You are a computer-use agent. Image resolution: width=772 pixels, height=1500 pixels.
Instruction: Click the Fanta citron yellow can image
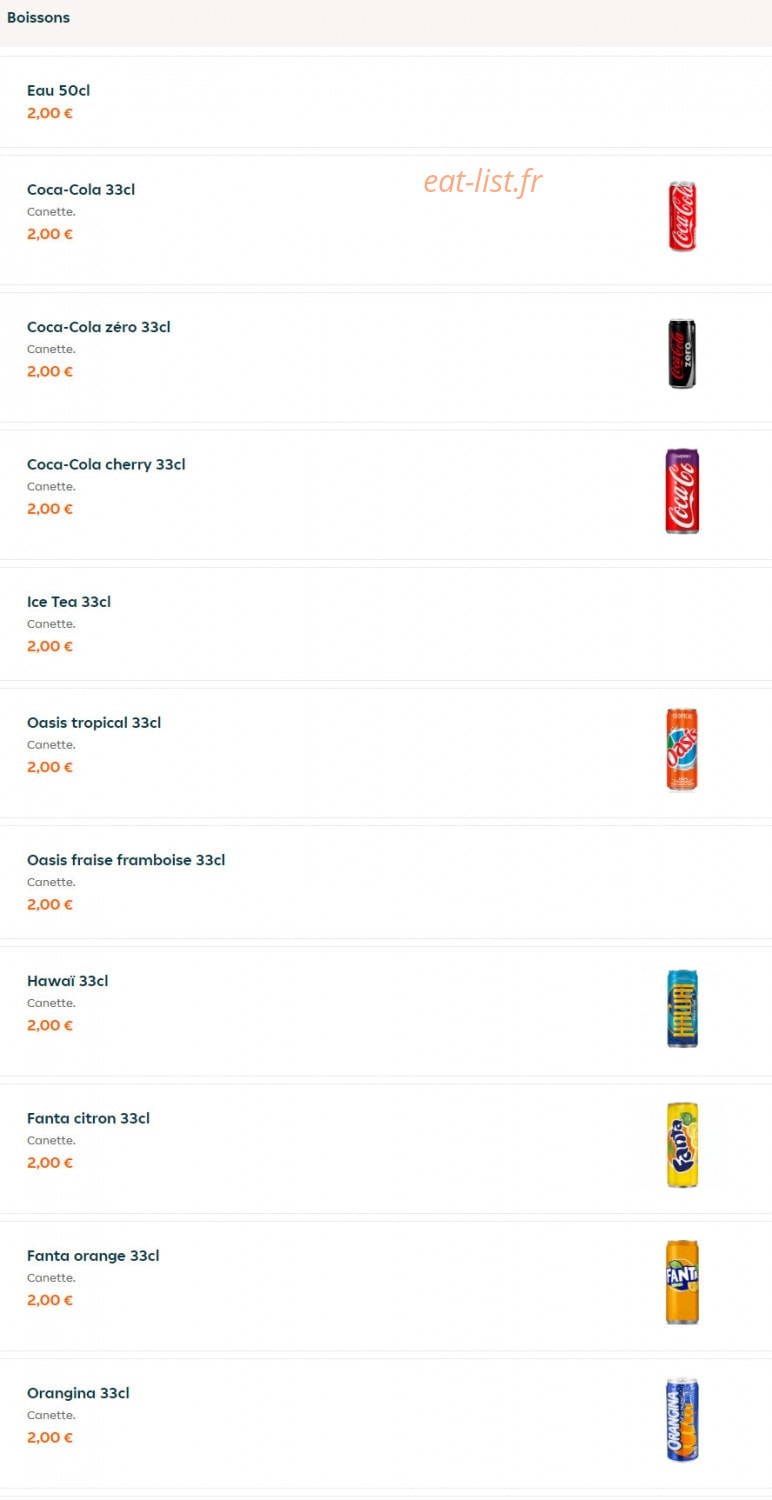(x=682, y=1145)
